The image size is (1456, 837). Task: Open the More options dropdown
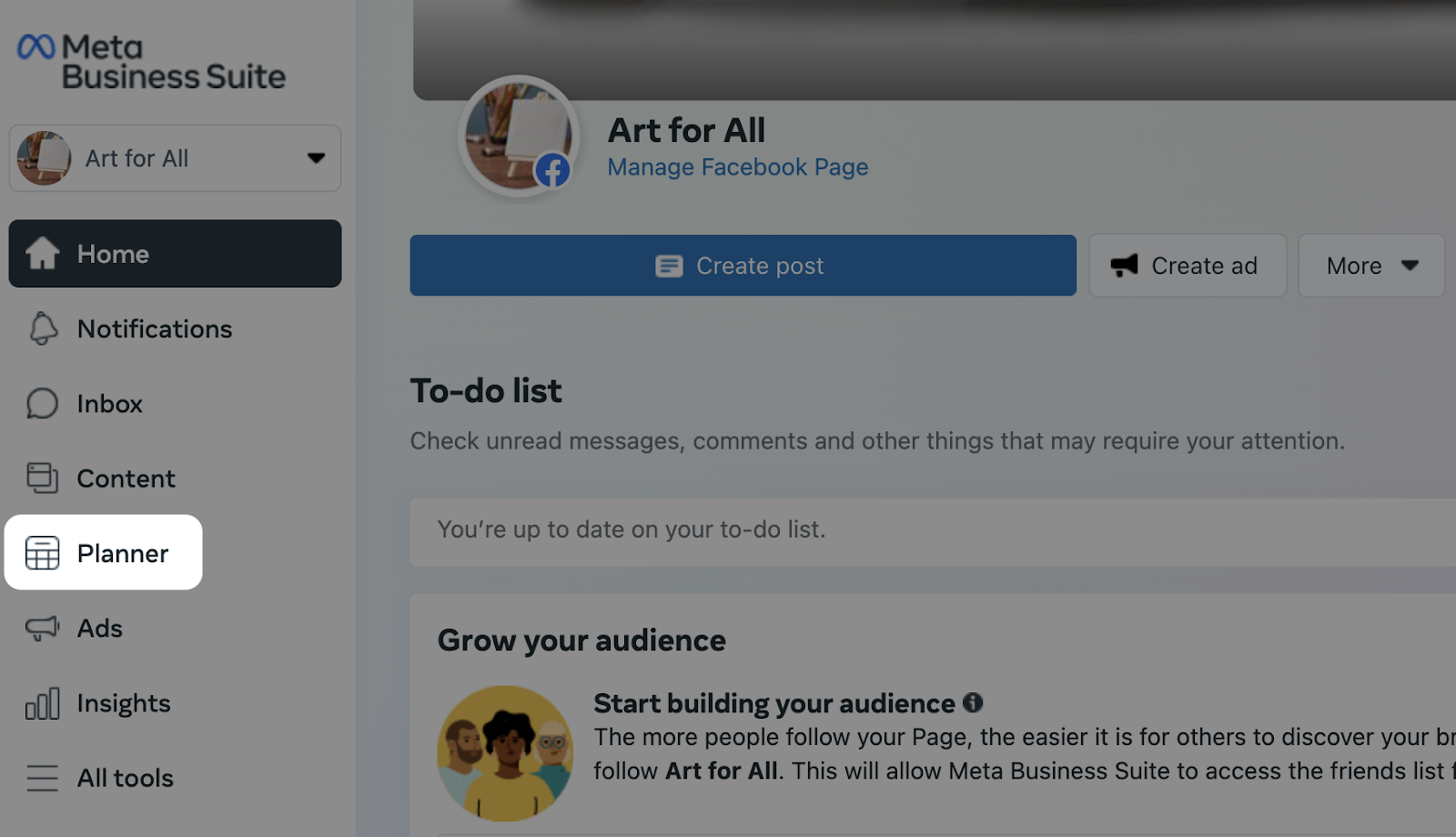point(1370,265)
